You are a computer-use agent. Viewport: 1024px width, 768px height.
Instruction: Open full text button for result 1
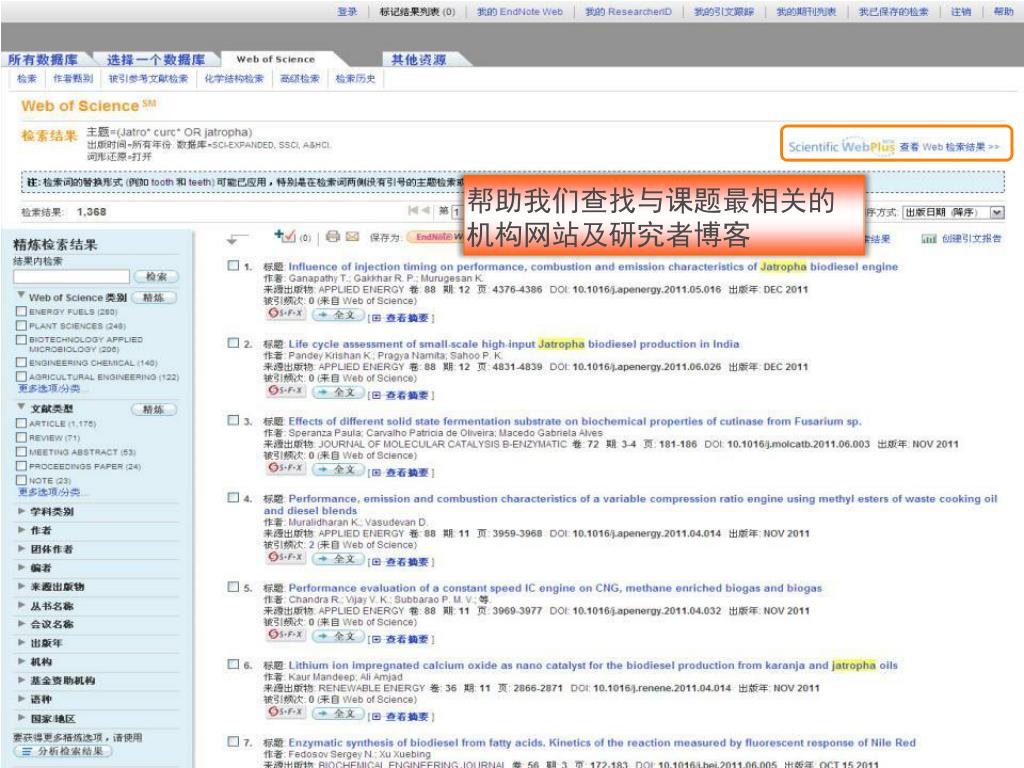[x=338, y=315]
